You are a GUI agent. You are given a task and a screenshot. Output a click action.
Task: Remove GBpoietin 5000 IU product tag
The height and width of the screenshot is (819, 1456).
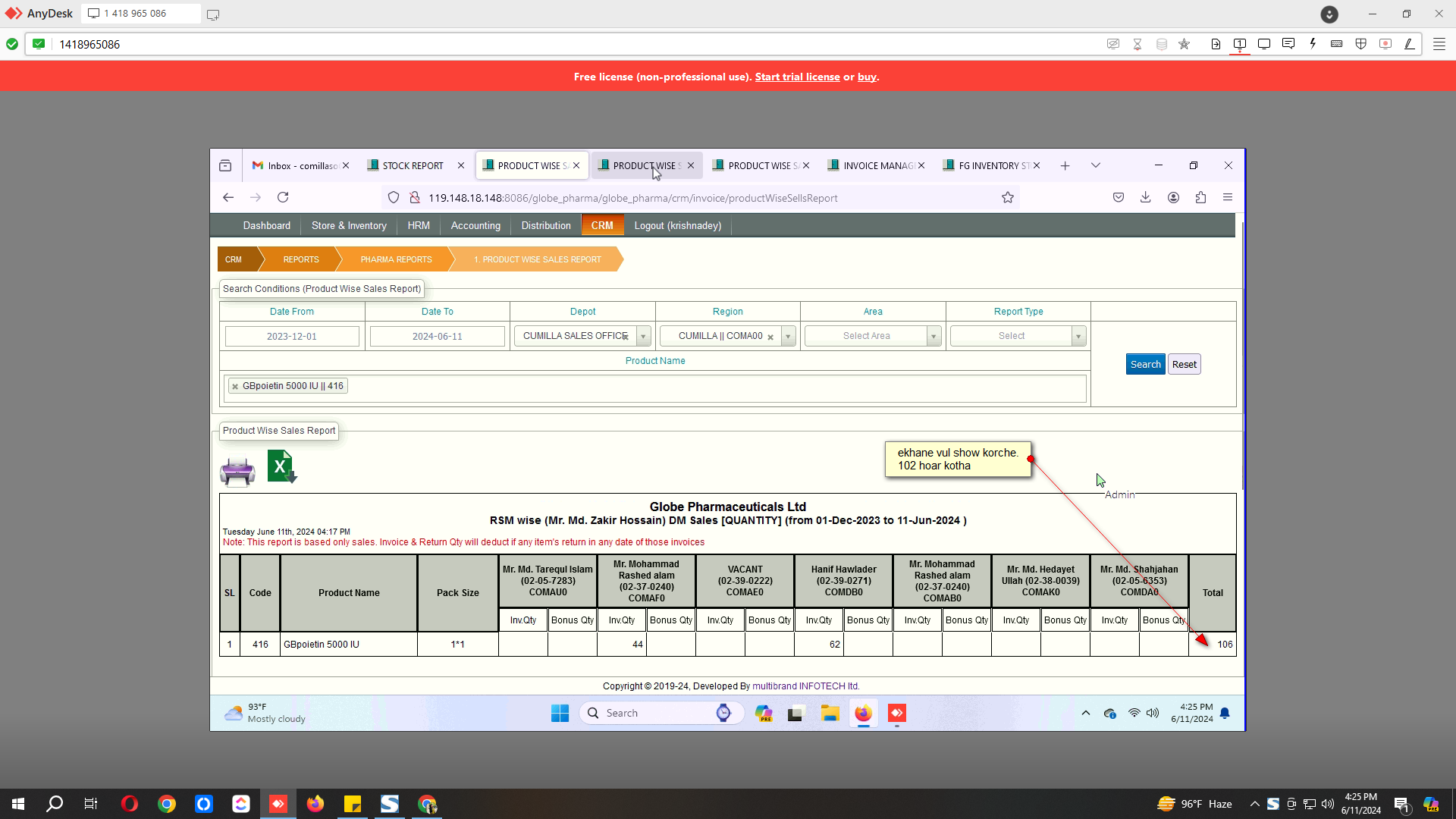click(235, 387)
